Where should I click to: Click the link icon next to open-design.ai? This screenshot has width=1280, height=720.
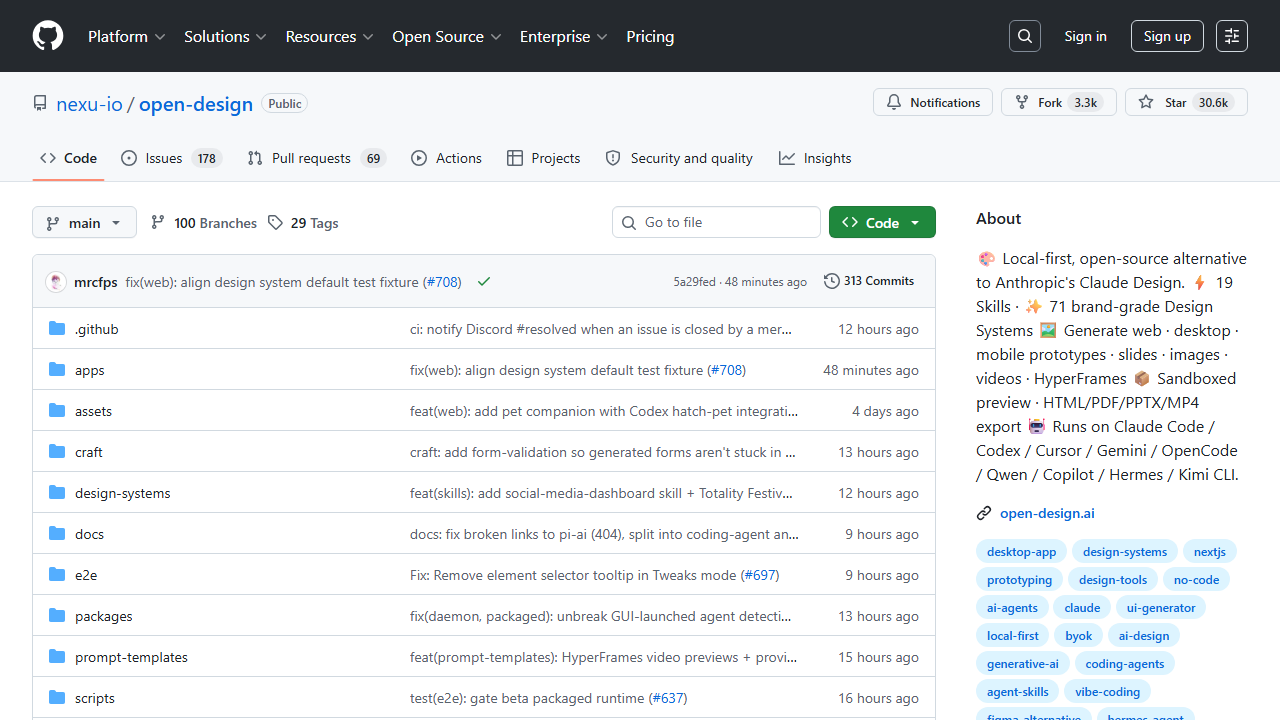click(984, 514)
